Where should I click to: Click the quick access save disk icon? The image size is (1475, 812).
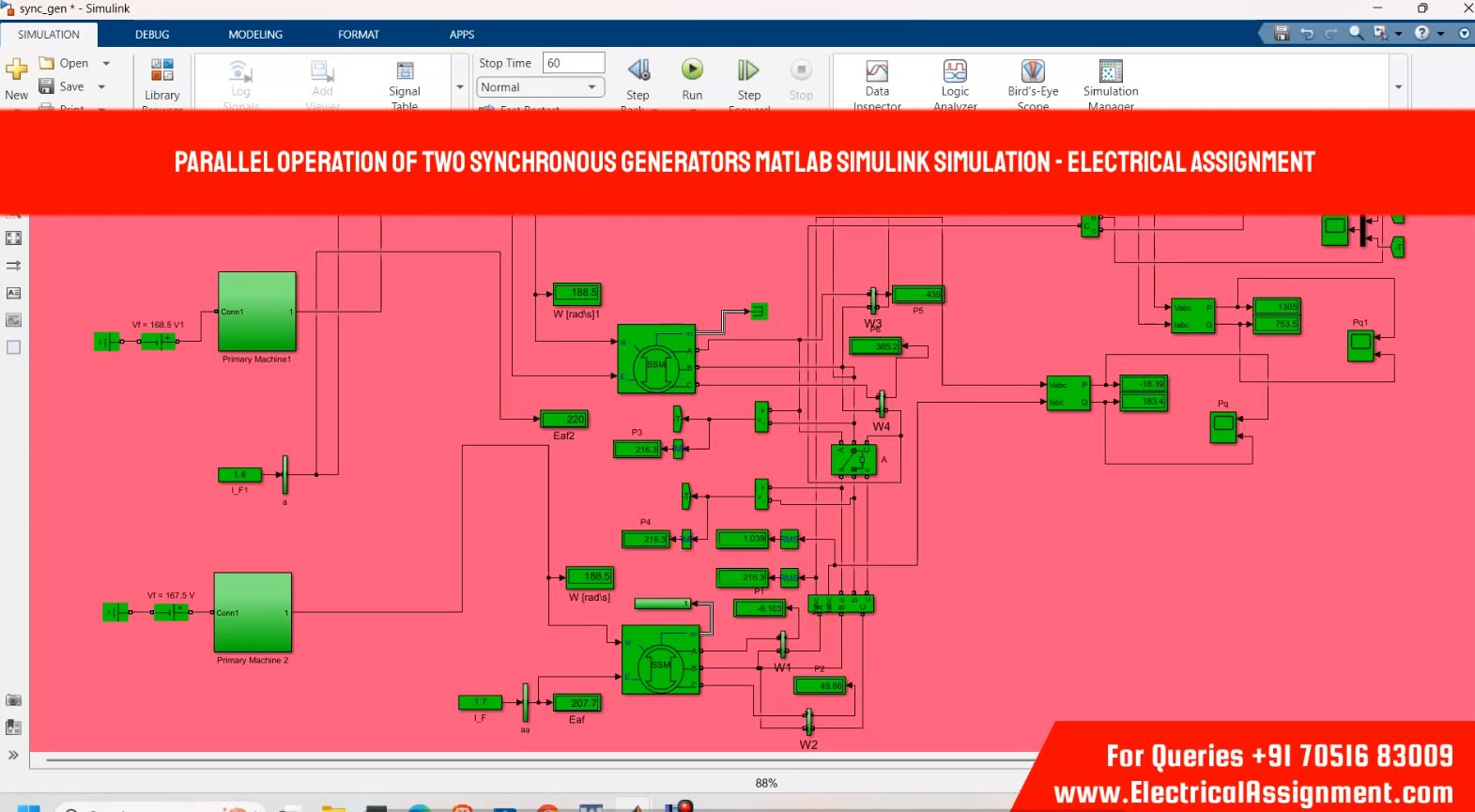click(1282, 33)
